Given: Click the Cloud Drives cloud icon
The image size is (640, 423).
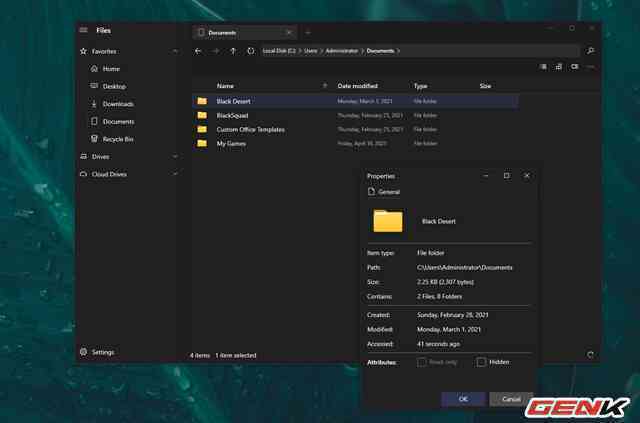Looking at the screenshot, I should click(83, 174).
